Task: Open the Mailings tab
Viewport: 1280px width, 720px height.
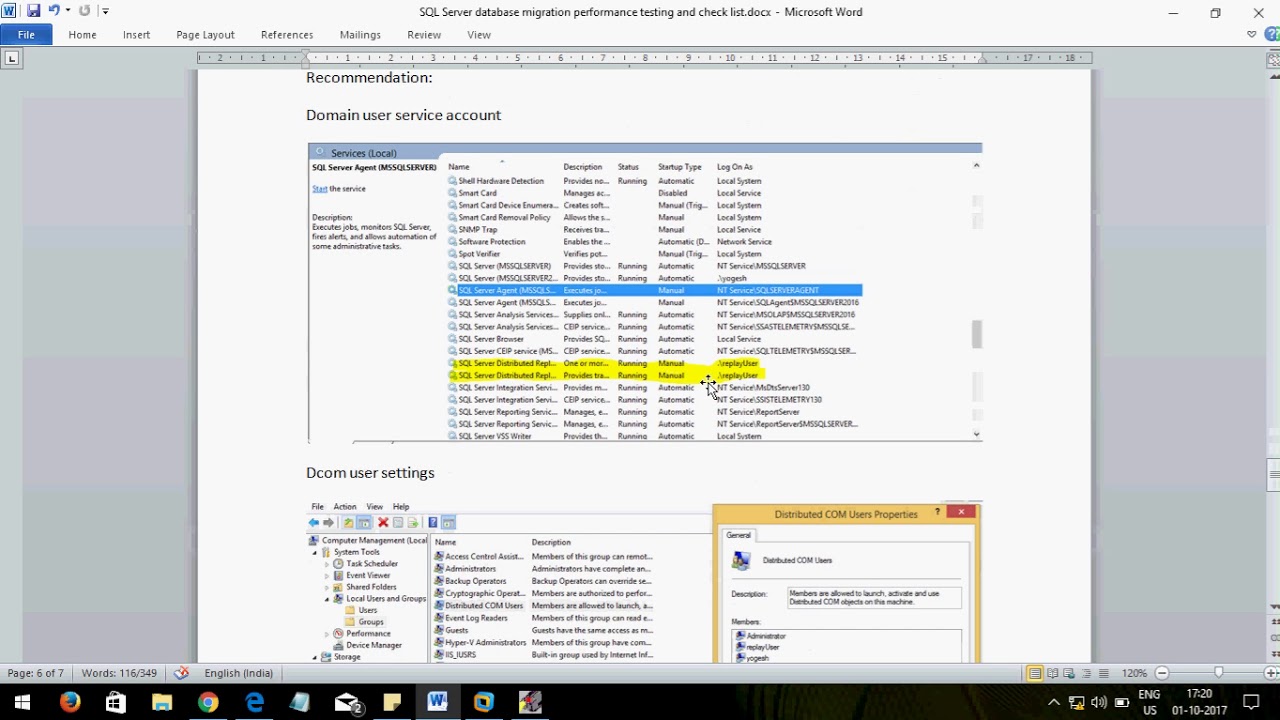Action: 360,34
